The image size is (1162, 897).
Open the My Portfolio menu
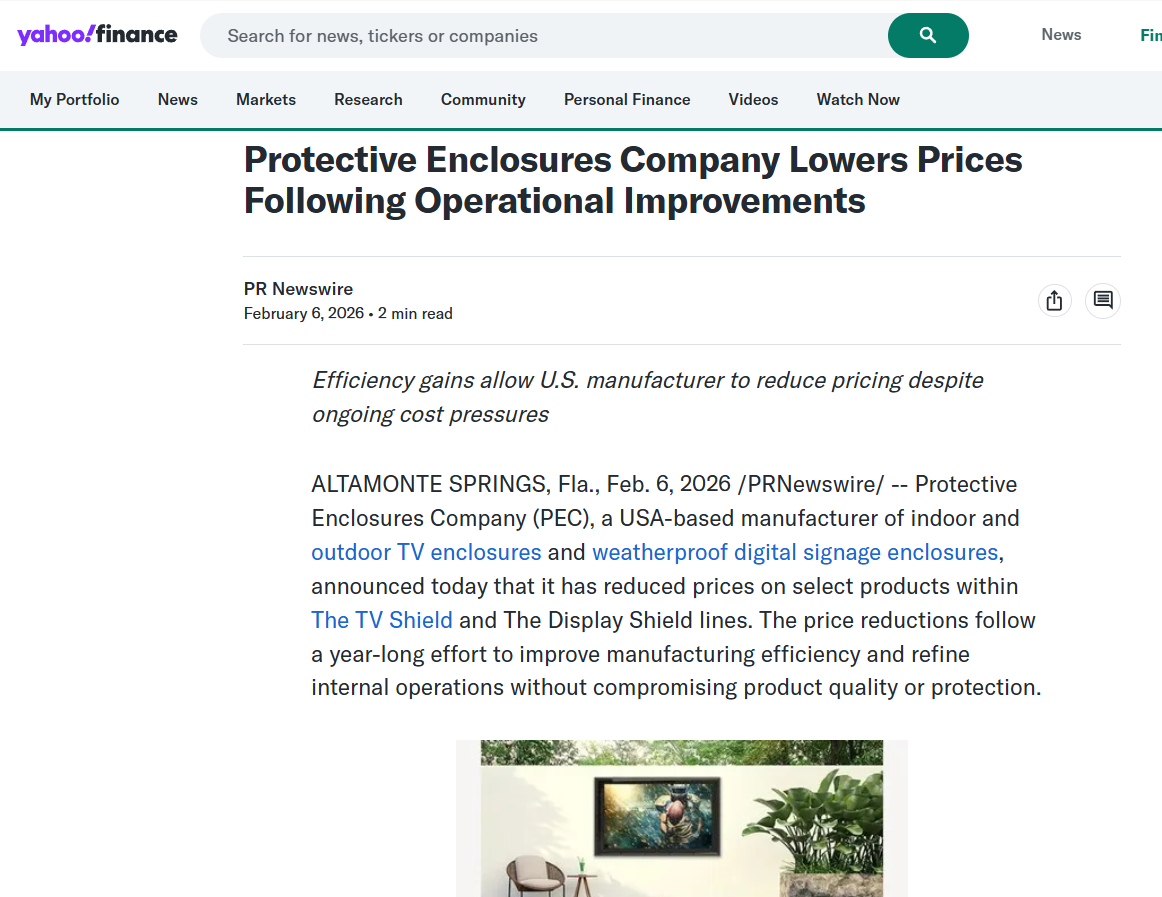74,100
